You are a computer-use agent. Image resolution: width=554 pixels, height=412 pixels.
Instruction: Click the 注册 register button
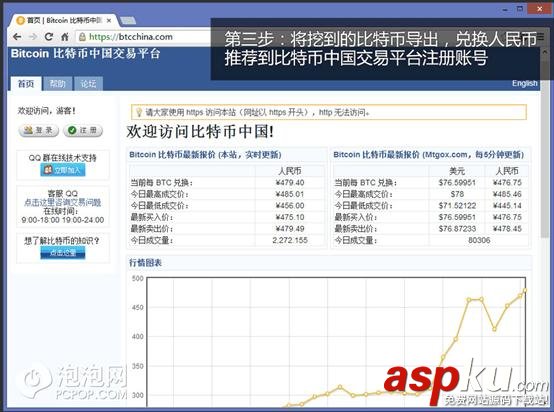pyautogui.click(x=83, y=130)
